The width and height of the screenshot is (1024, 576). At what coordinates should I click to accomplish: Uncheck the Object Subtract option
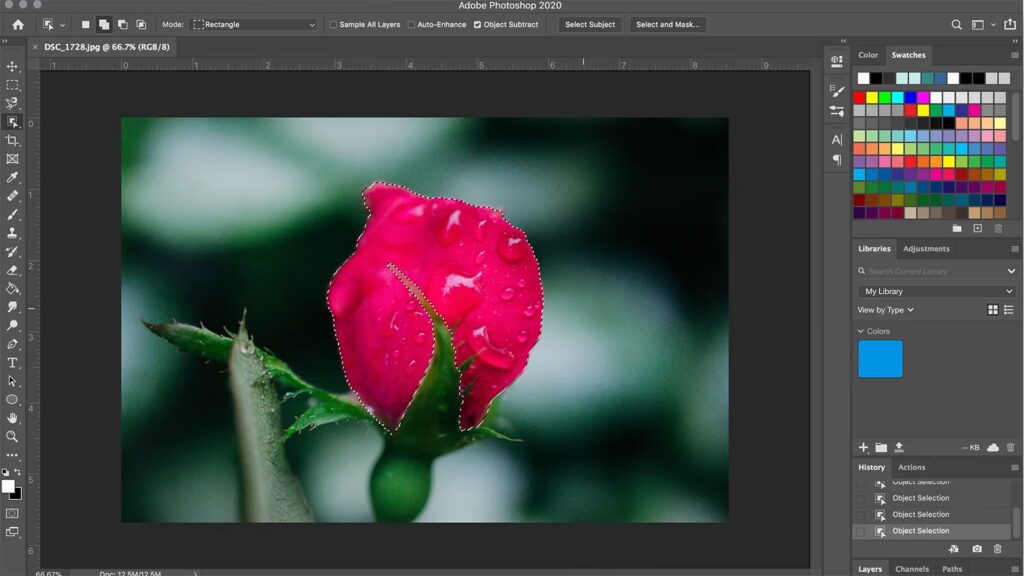pos(477,24)
